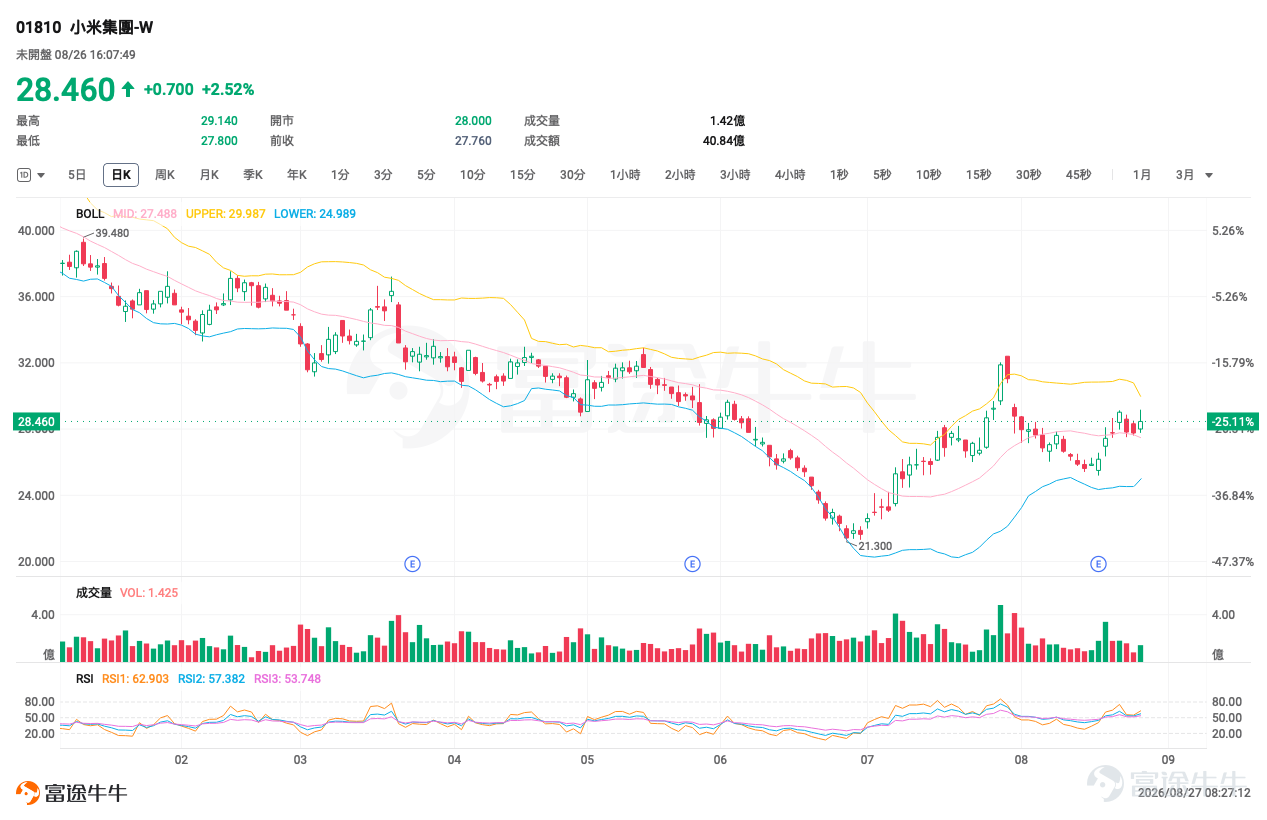Switch chart to 1小時 interval
The width and height of the screenshot is (1267, 820).
(x=625, y=175)
